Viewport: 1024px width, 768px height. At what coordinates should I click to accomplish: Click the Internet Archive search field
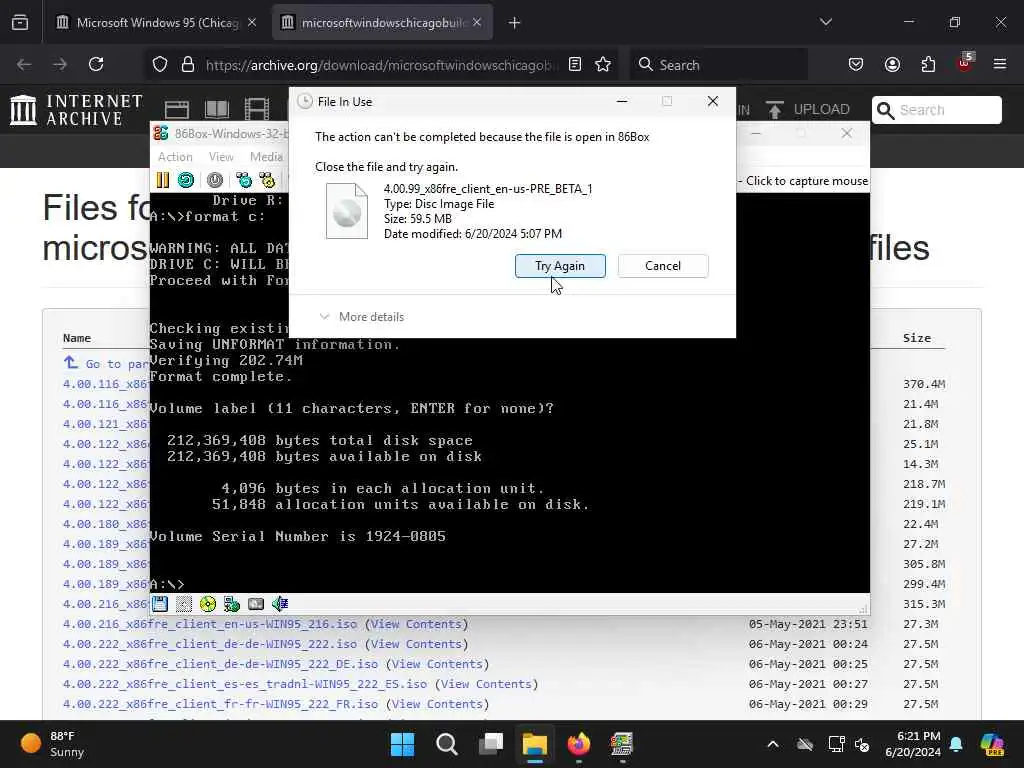click(936, 110)
